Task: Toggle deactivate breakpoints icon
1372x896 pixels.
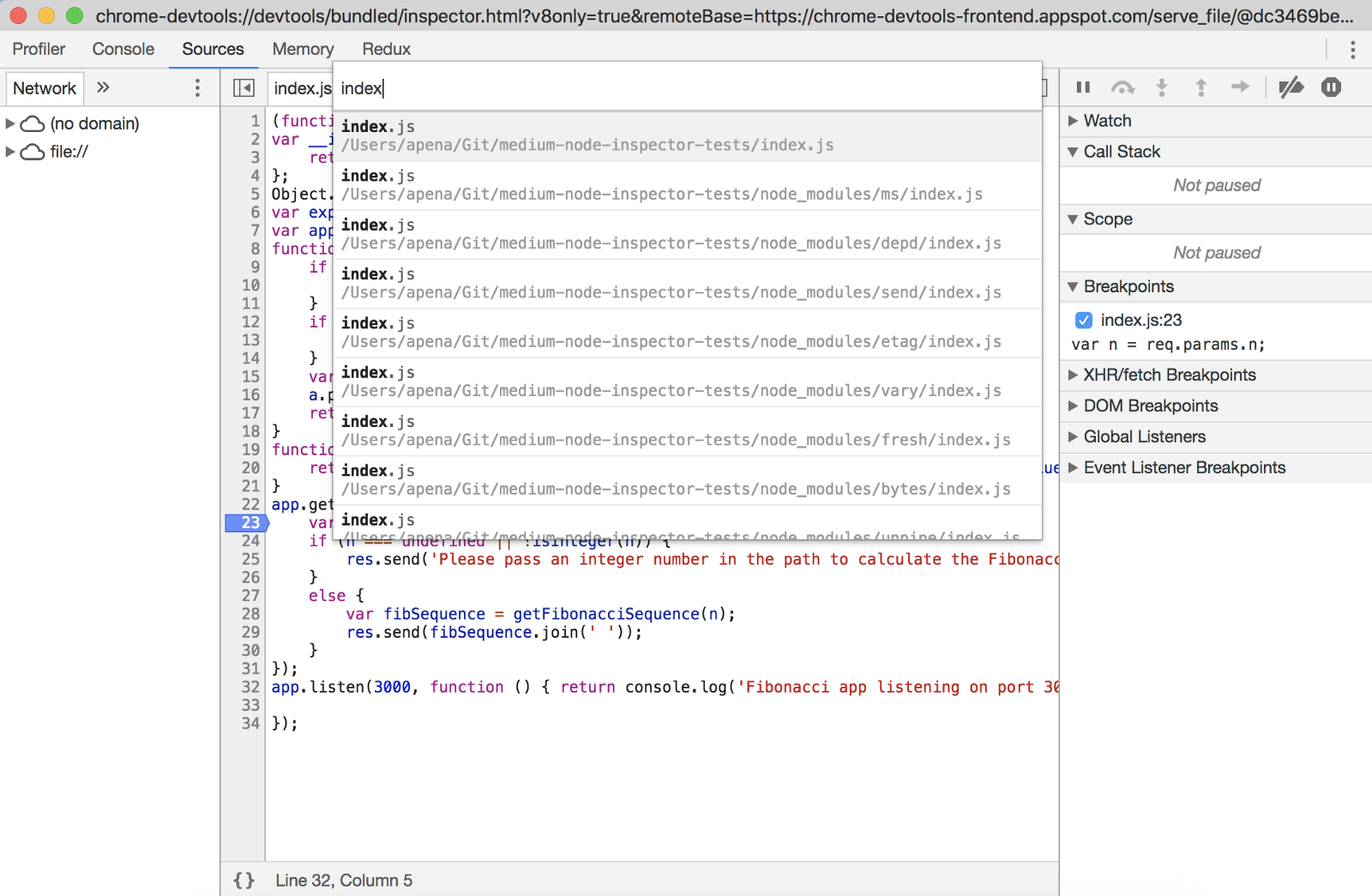Action: tap(1291, 87)
